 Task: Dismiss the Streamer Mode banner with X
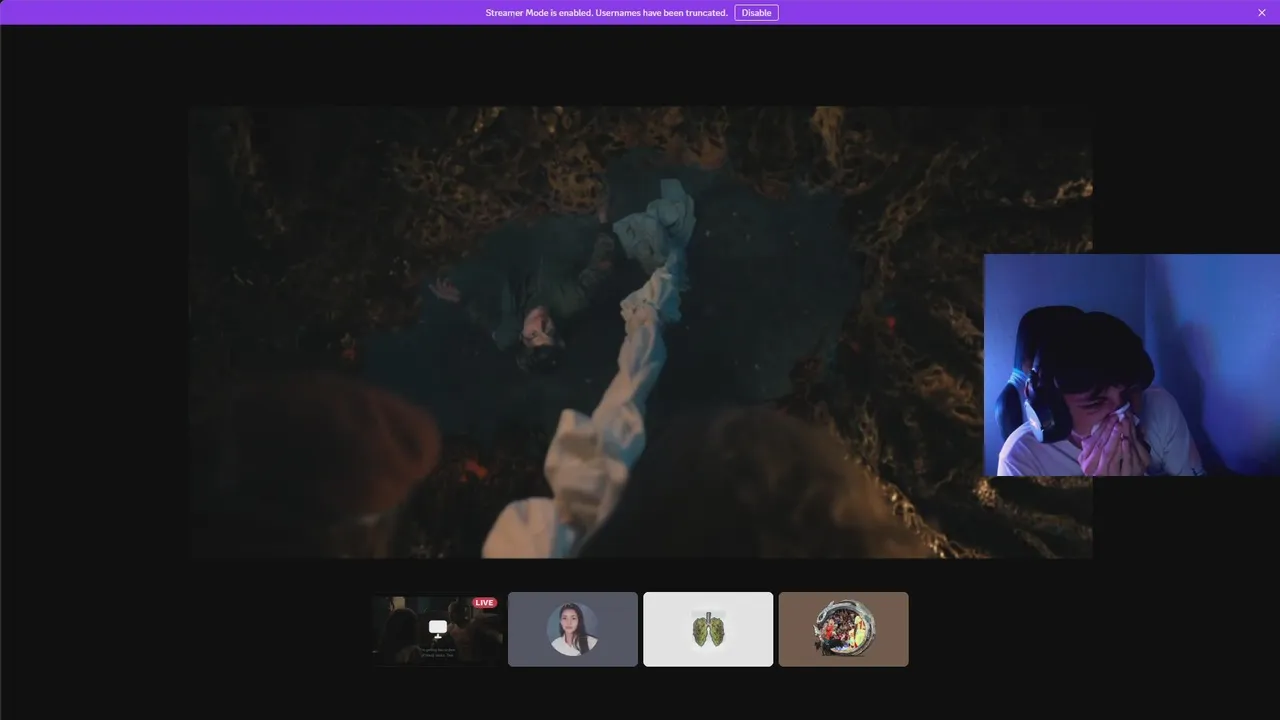[1262, 13]
